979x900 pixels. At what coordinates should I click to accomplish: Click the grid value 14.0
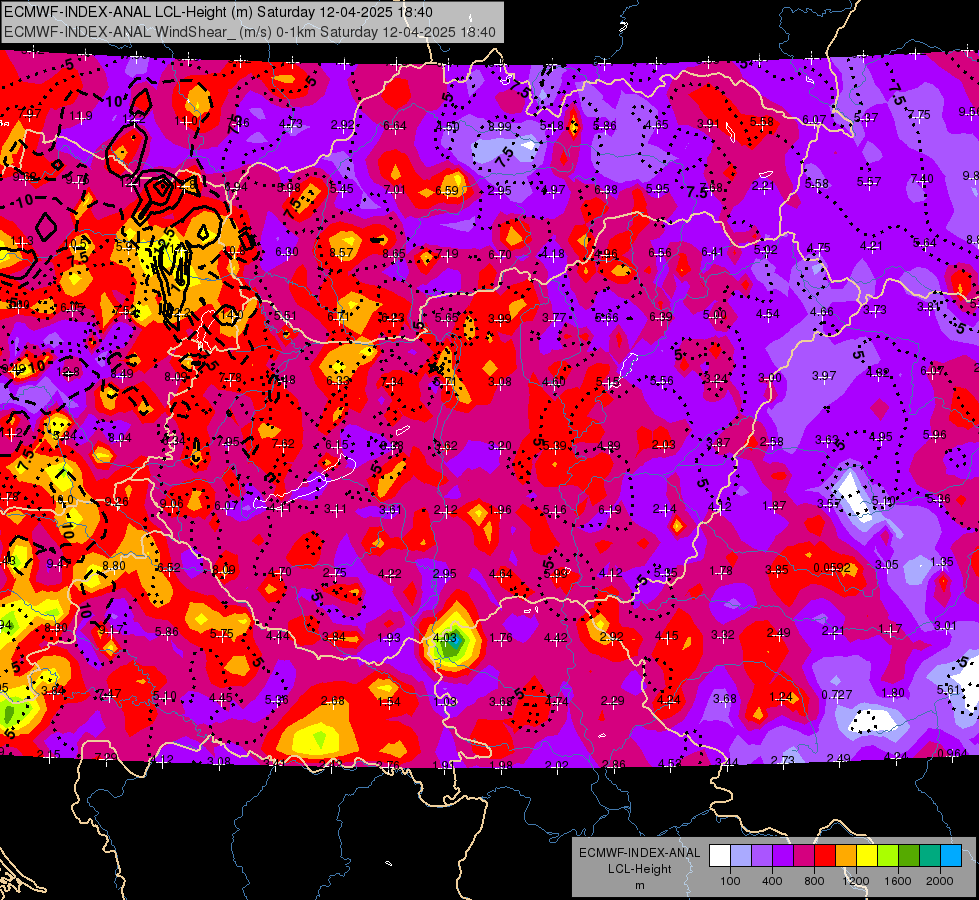[x=231, y=315]
